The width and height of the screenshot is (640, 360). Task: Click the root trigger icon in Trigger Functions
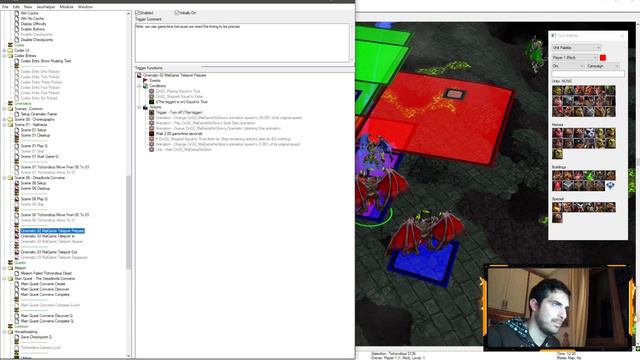click(139, 76)
